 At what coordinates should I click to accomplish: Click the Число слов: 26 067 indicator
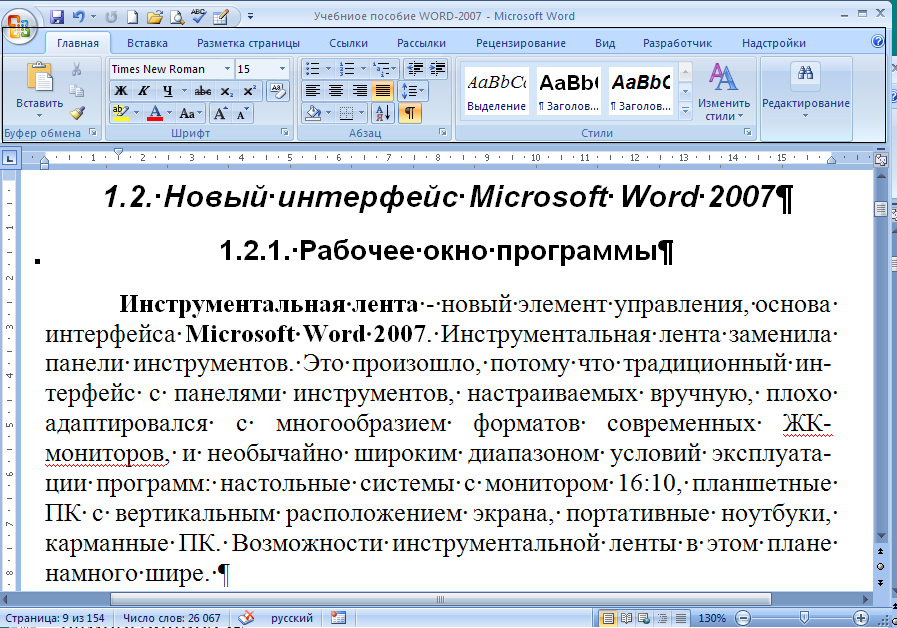pos(172,618)
